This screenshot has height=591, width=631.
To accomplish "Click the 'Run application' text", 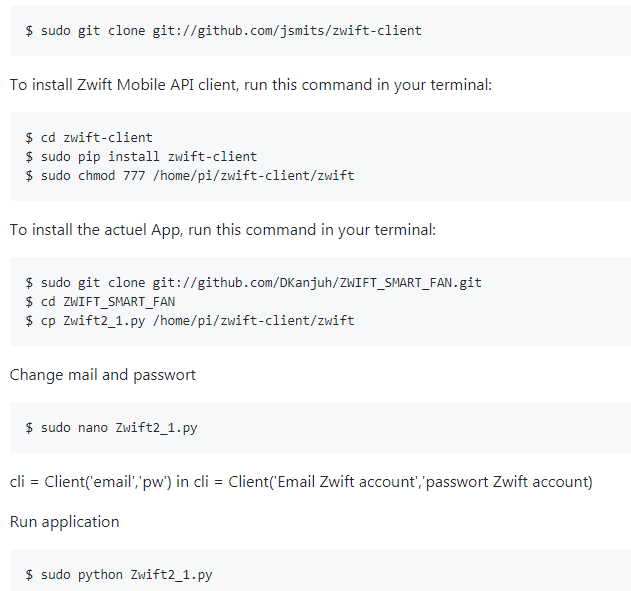I will click(64, 522).
